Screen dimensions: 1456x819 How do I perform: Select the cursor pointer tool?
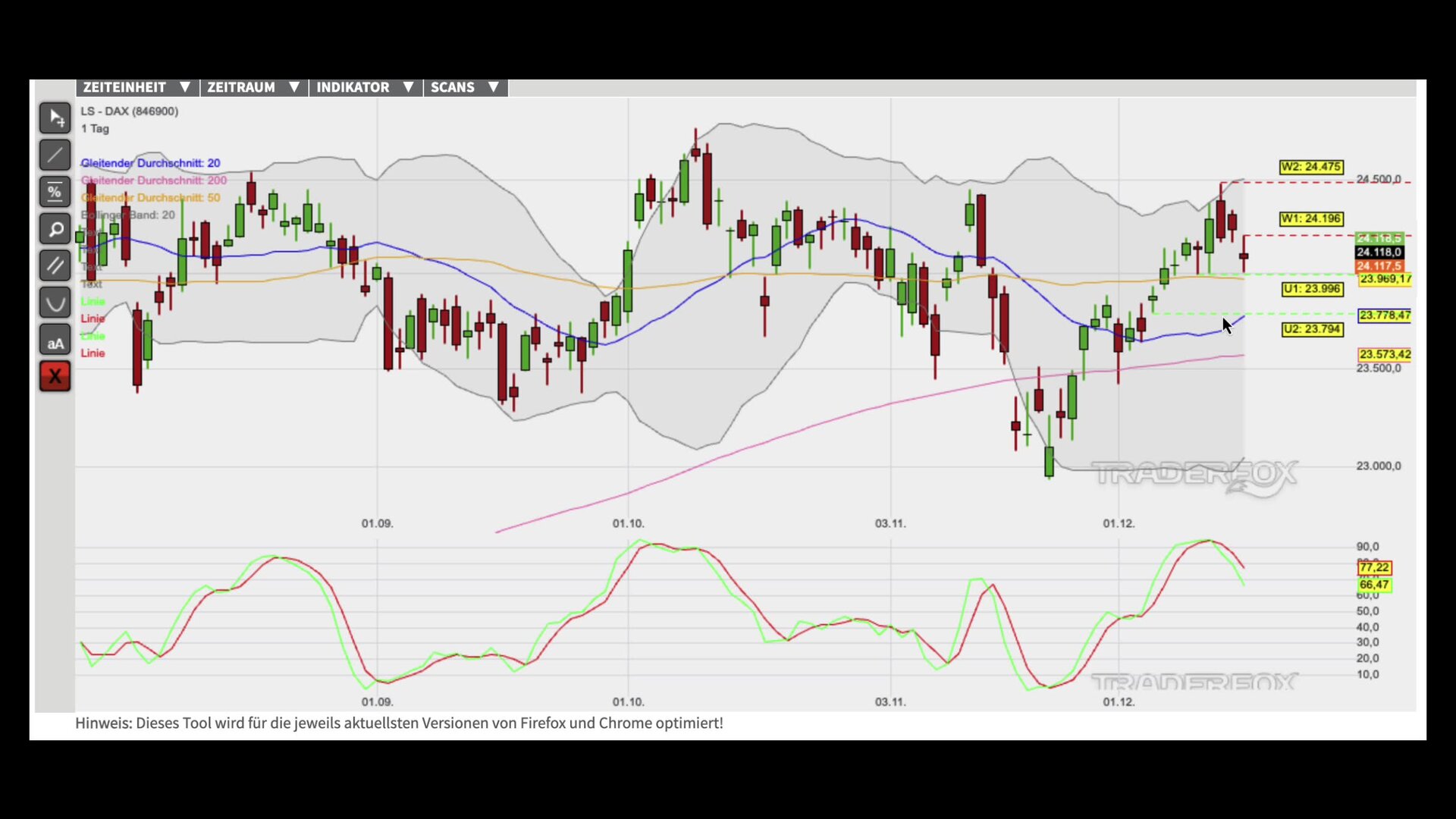coord(55,118)
